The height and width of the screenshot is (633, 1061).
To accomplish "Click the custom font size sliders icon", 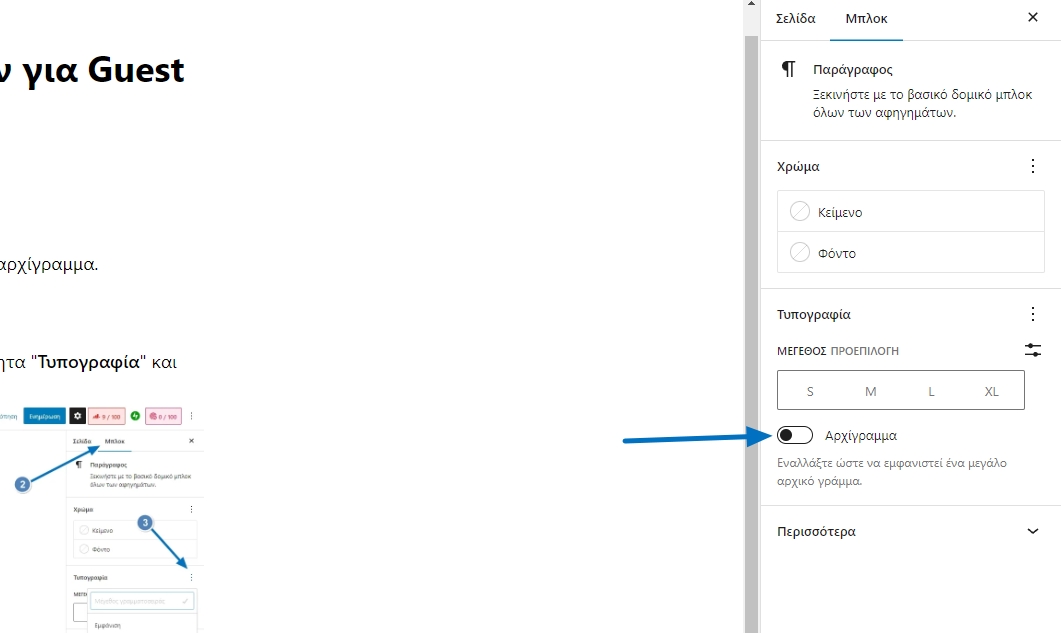I will tap(1033, 350).
